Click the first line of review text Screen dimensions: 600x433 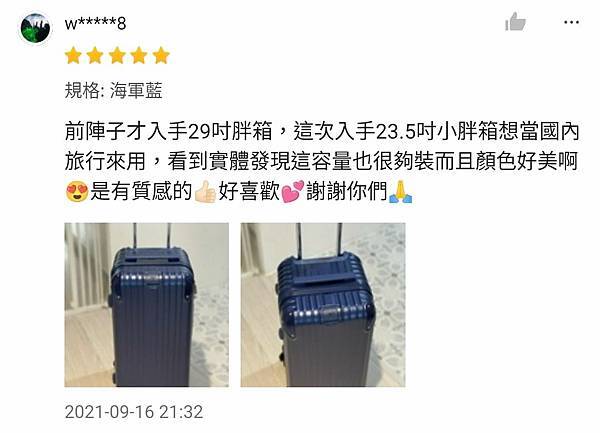(322, 131)
